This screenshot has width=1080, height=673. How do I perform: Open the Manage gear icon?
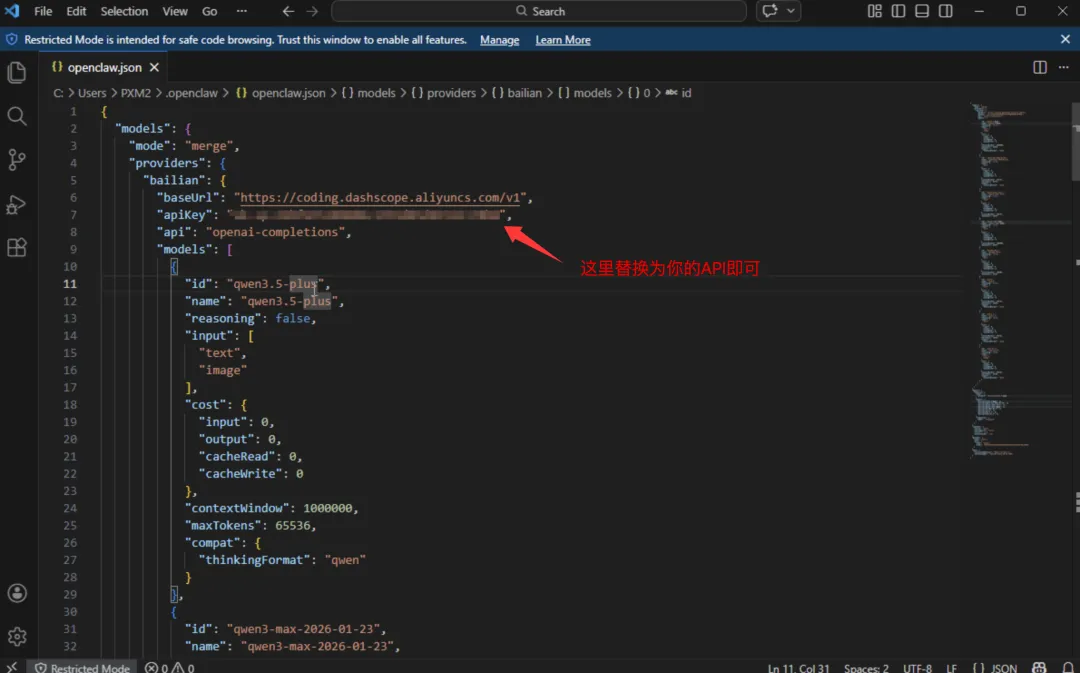point(17,636)
